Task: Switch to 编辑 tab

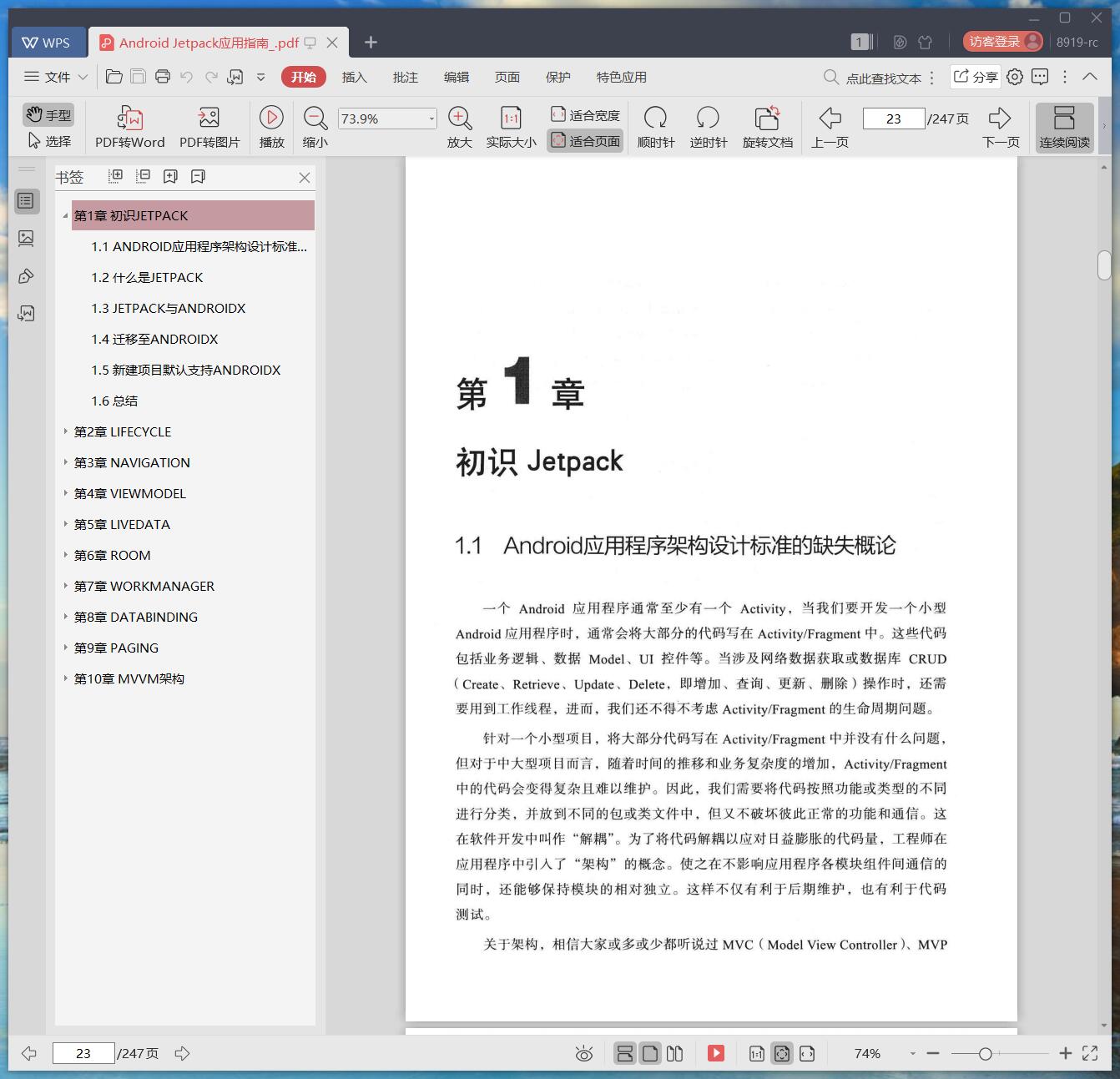Action: (457, 77)
